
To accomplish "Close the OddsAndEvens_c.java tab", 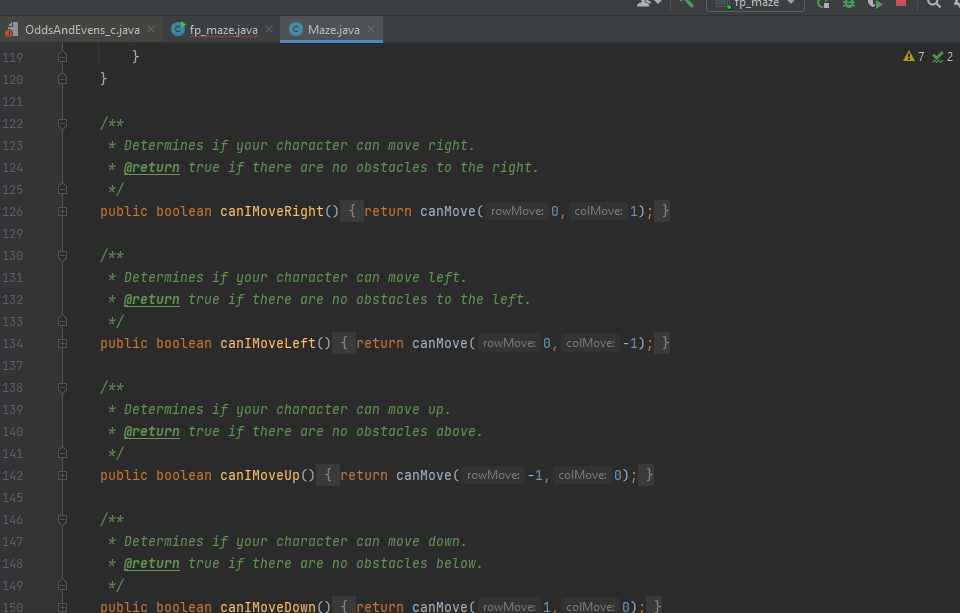I will click(x=151, y=29).
